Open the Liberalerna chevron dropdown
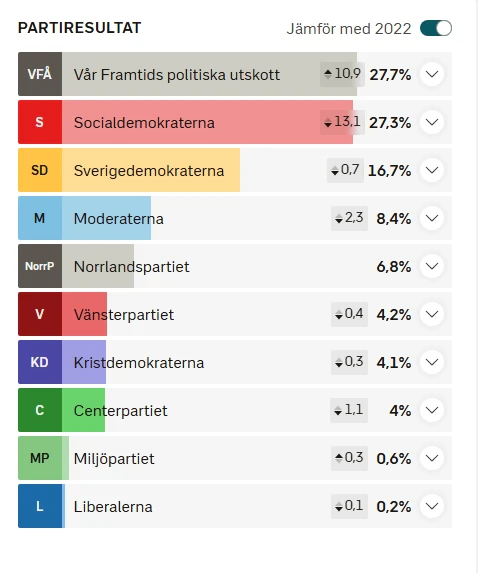This screenshot has height=573, width=478. (432, 506)
